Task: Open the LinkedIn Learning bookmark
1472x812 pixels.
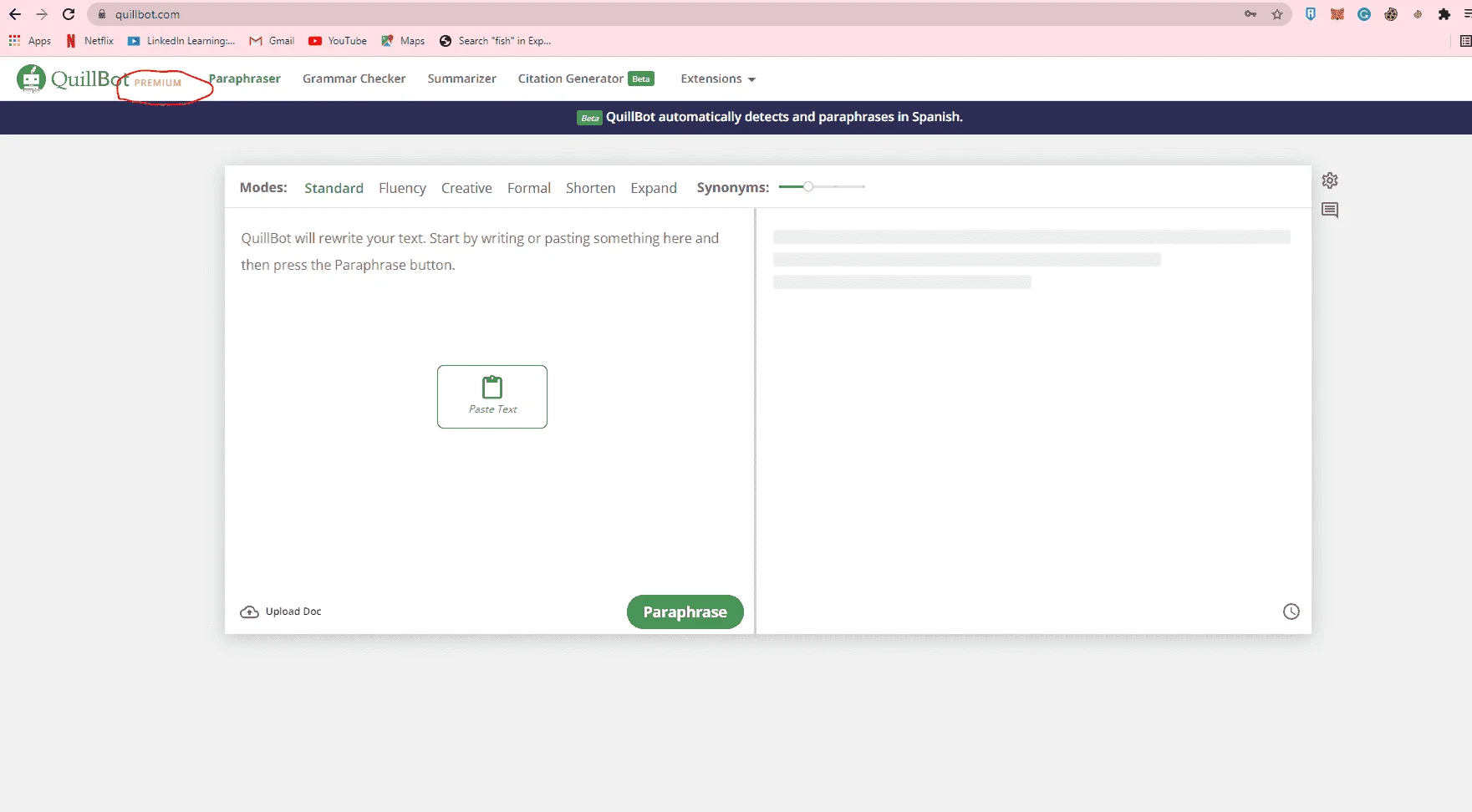Action: pos(181,41)
